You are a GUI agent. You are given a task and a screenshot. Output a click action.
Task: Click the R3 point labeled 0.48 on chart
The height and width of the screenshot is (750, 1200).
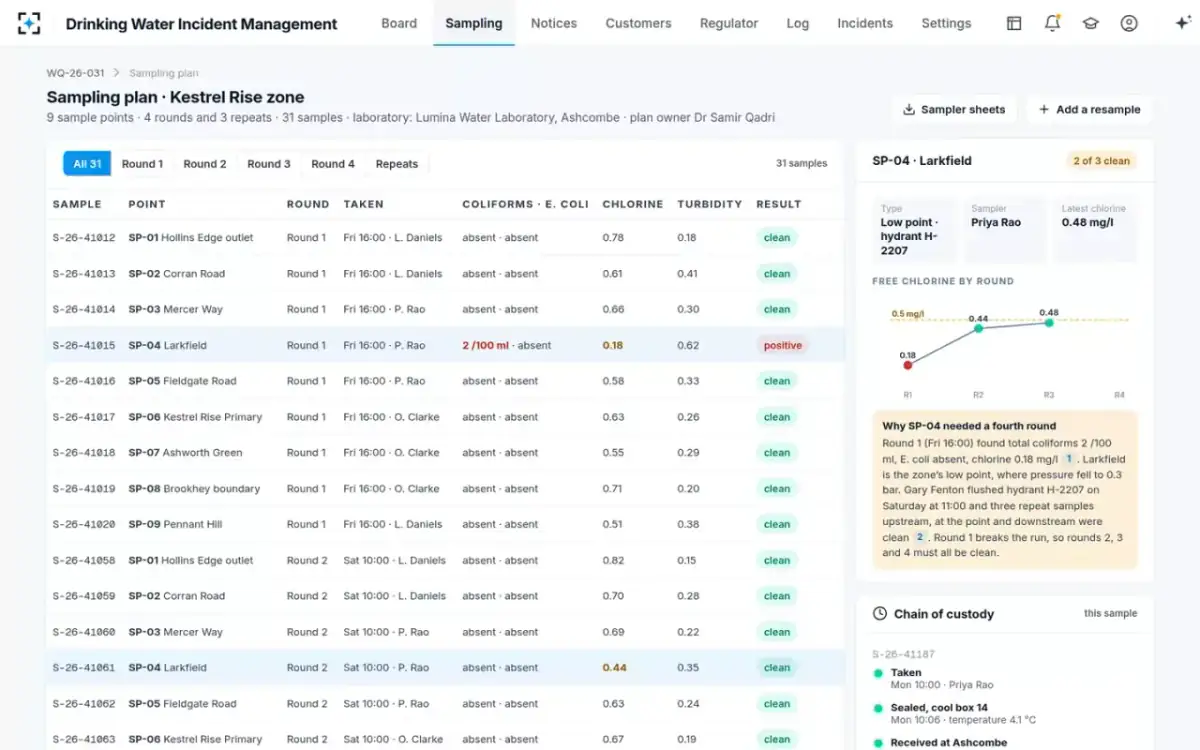[1049, 323]
